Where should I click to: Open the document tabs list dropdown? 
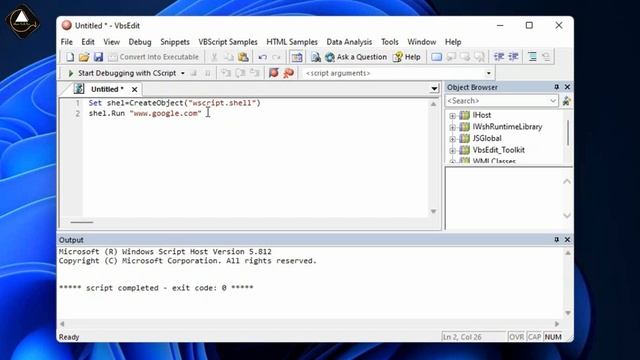pyautogui.click(x=434, y=89)
